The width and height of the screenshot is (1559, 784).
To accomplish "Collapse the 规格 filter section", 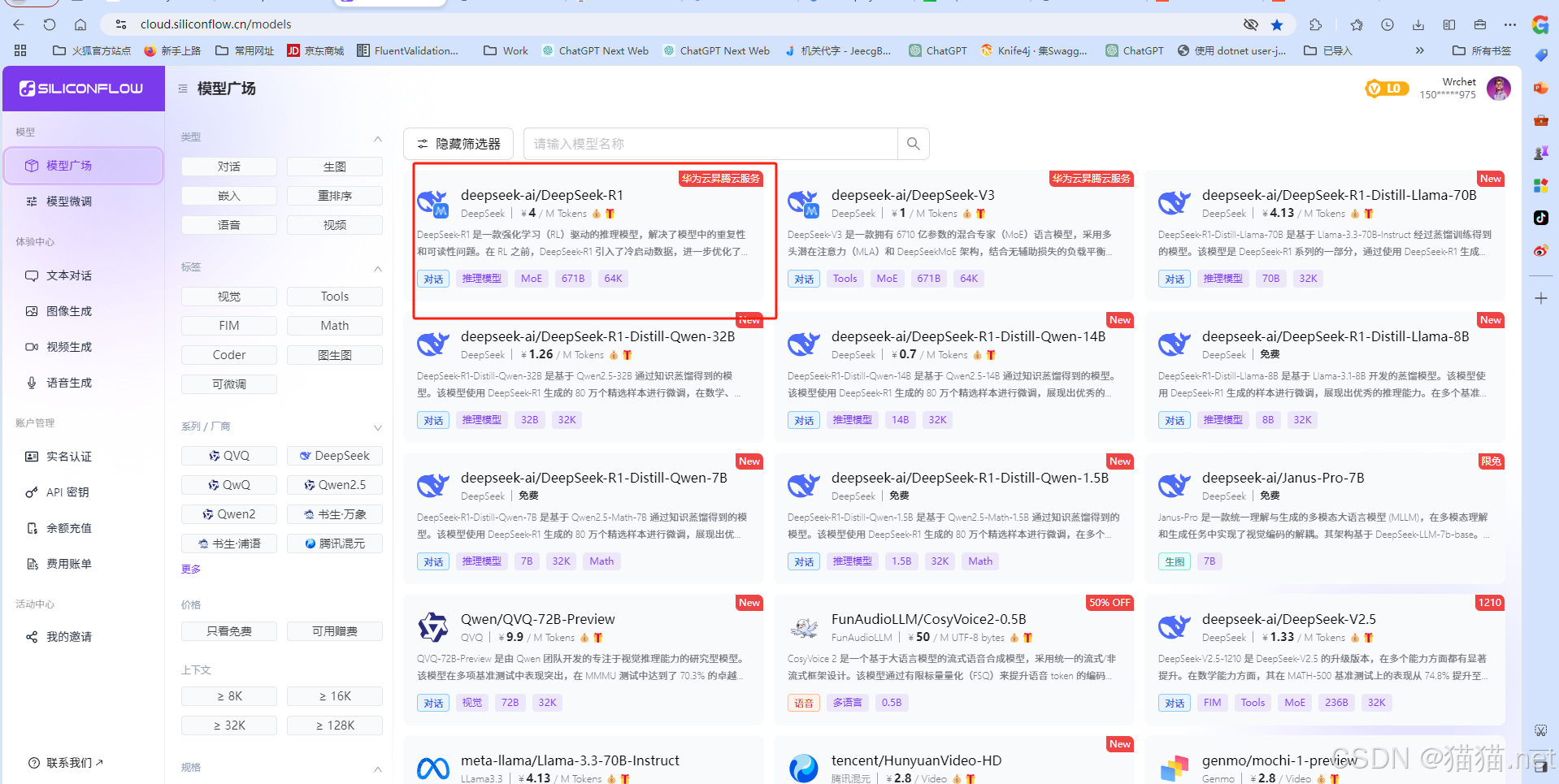I will (378, 769).
